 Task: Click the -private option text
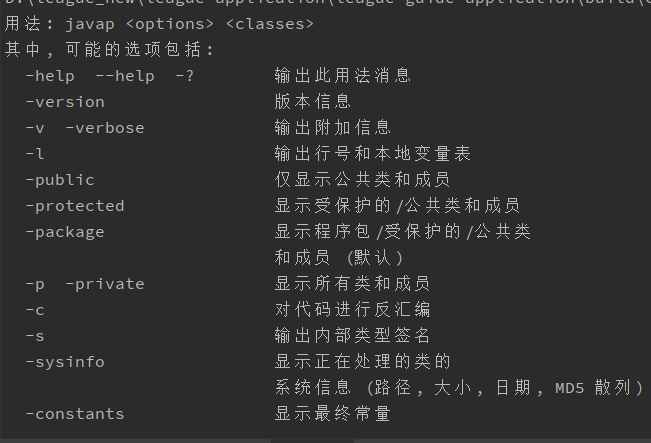(x=105, y=284)
